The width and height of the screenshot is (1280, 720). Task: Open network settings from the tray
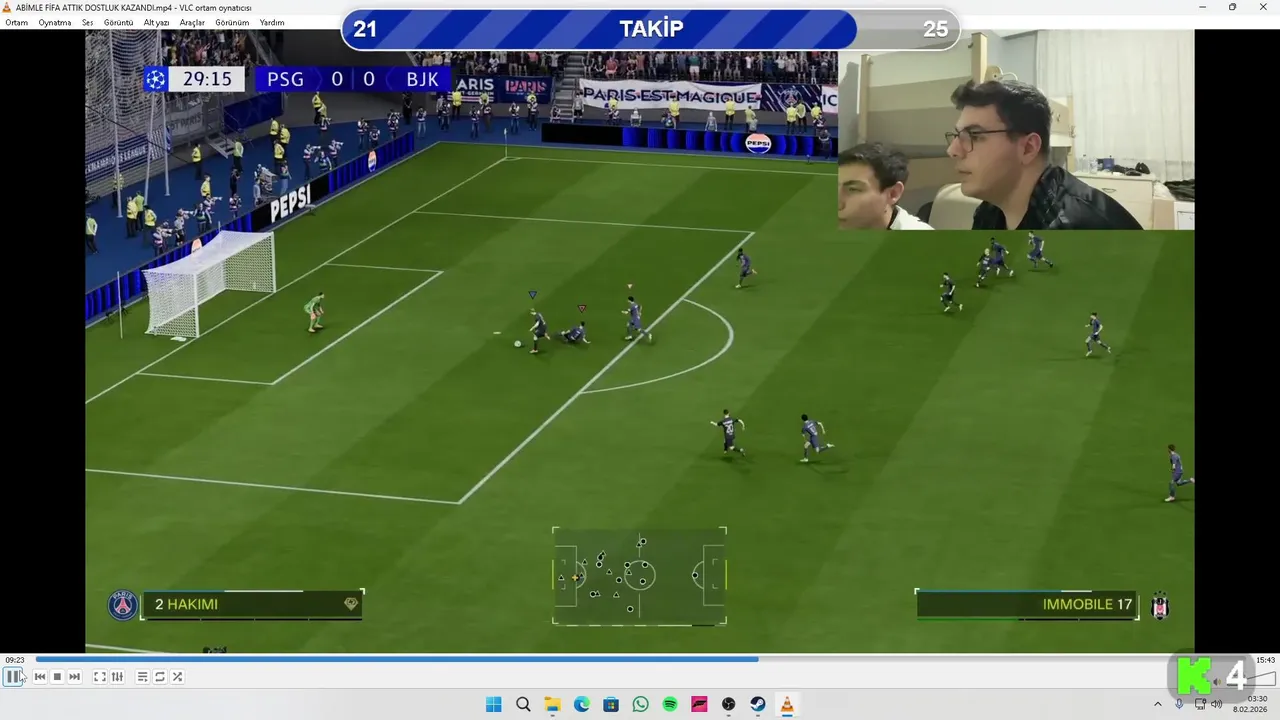coord(1200,704)
